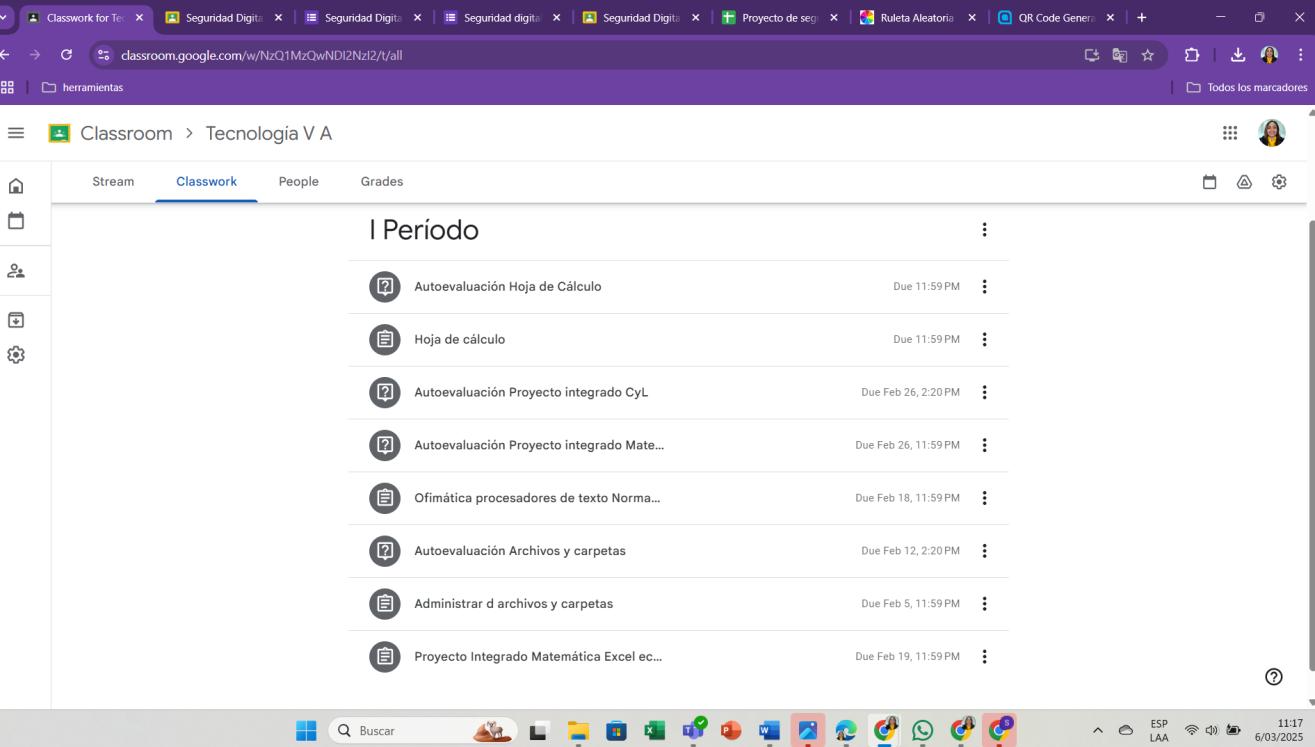Image resolution: width=1315 pixels, height=747 pixels.
Task: Open the Ofimática procesadores de texto assignment
Action: [x=678, y=498]
